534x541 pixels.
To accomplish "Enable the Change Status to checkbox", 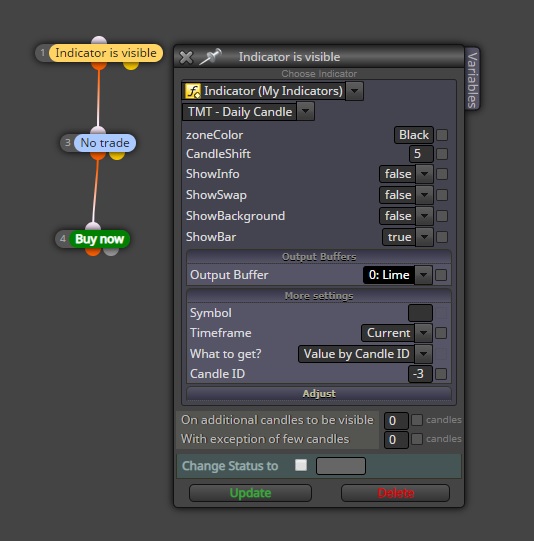I will coord(301,465).
